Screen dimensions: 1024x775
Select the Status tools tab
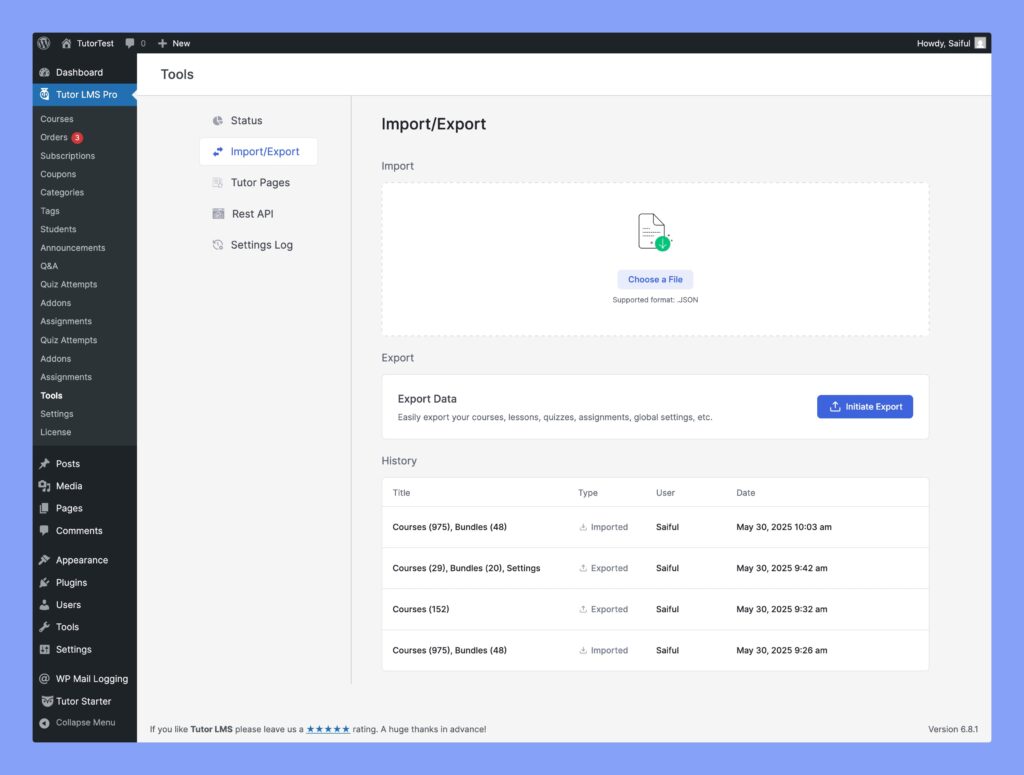tap(259, 121)
